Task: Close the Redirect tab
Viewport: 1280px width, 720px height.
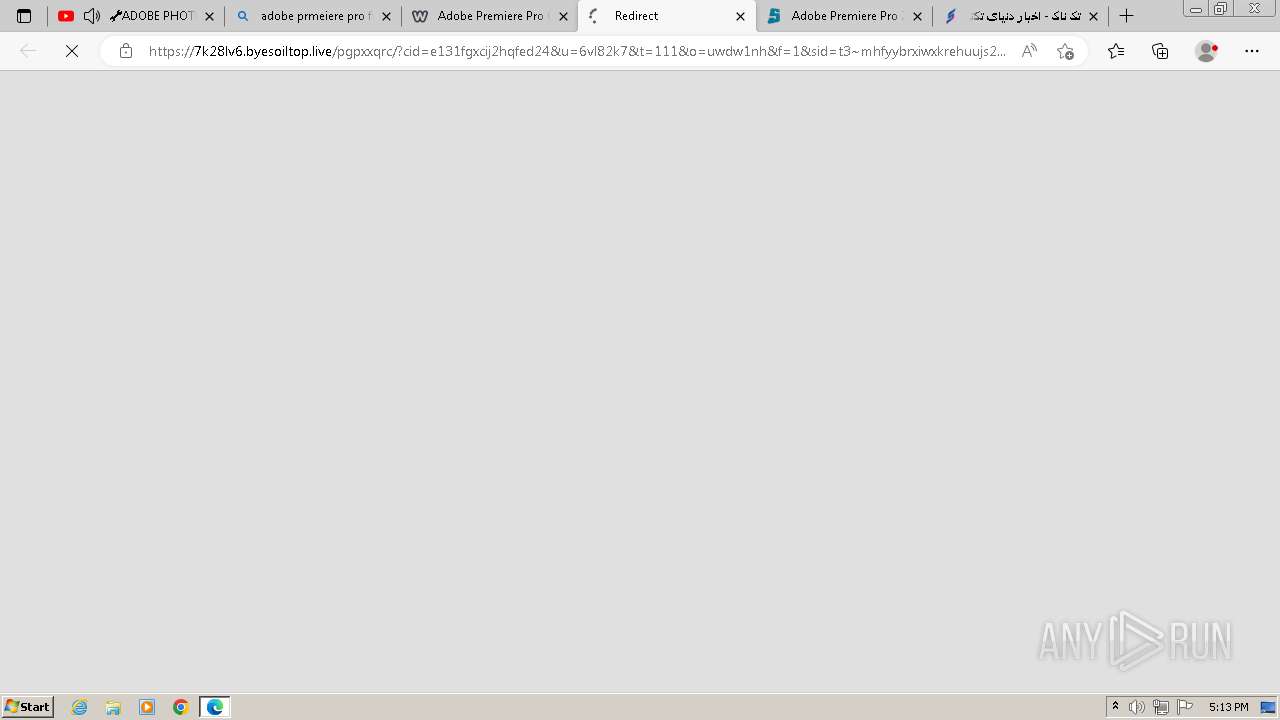Action: (740, 17)
